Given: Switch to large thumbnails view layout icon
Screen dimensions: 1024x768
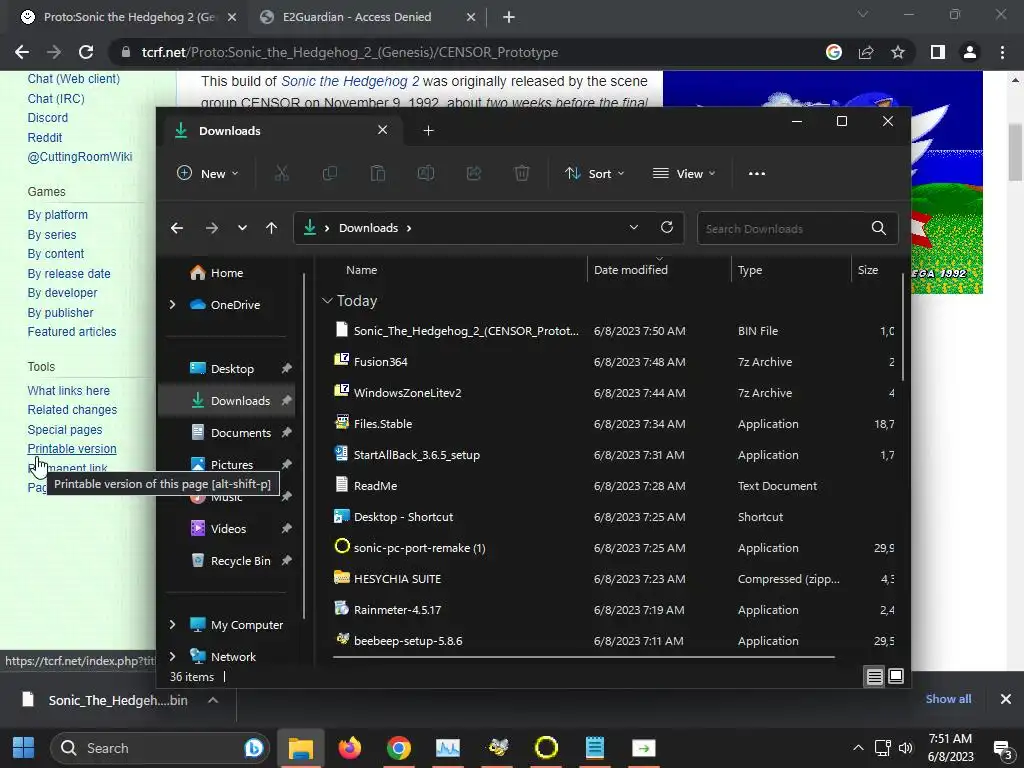Looking at the screenshot, I should [x=896, y=677].
